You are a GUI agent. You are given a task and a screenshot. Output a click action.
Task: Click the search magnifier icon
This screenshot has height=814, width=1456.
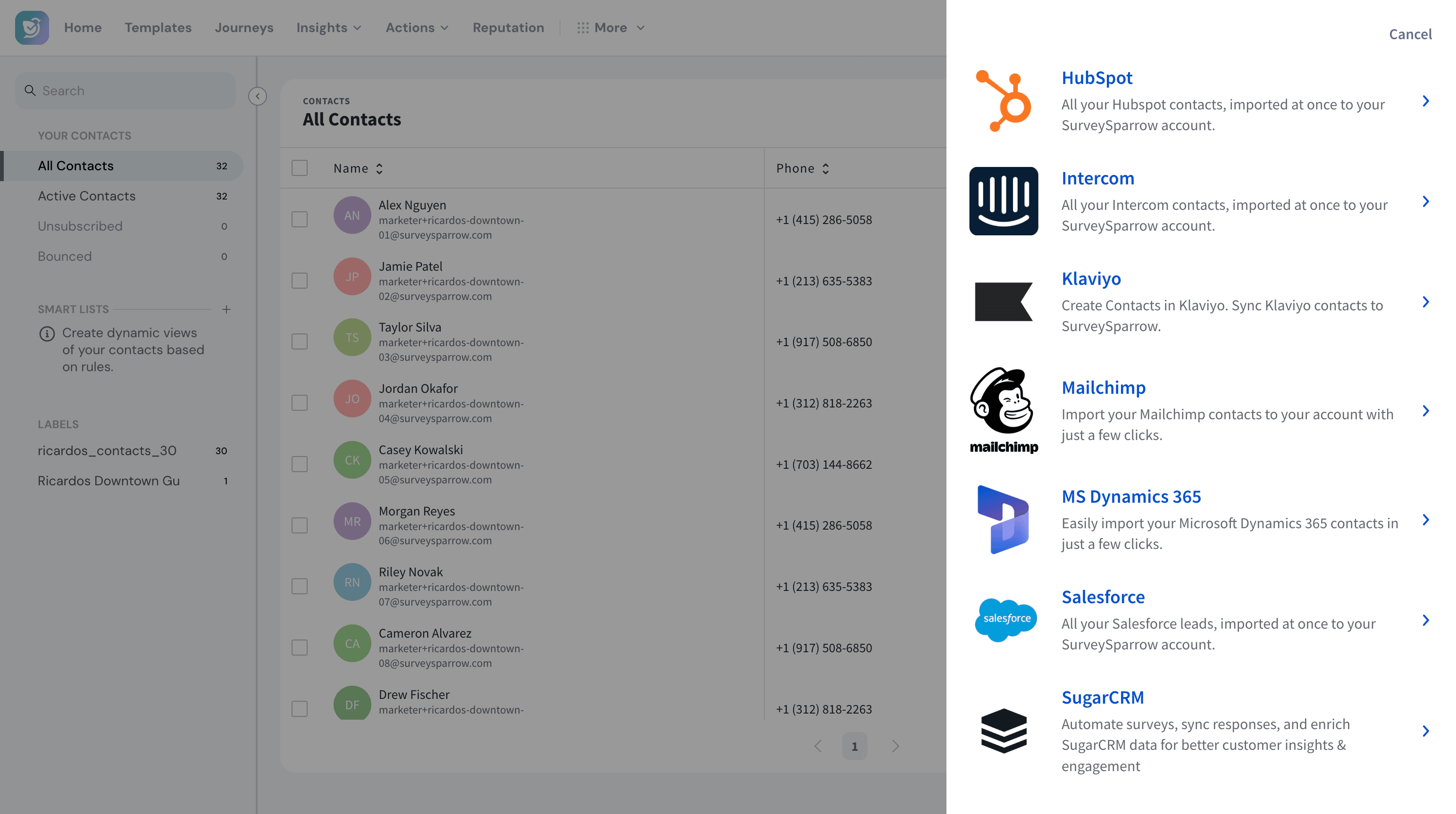(x=30, y=91)
